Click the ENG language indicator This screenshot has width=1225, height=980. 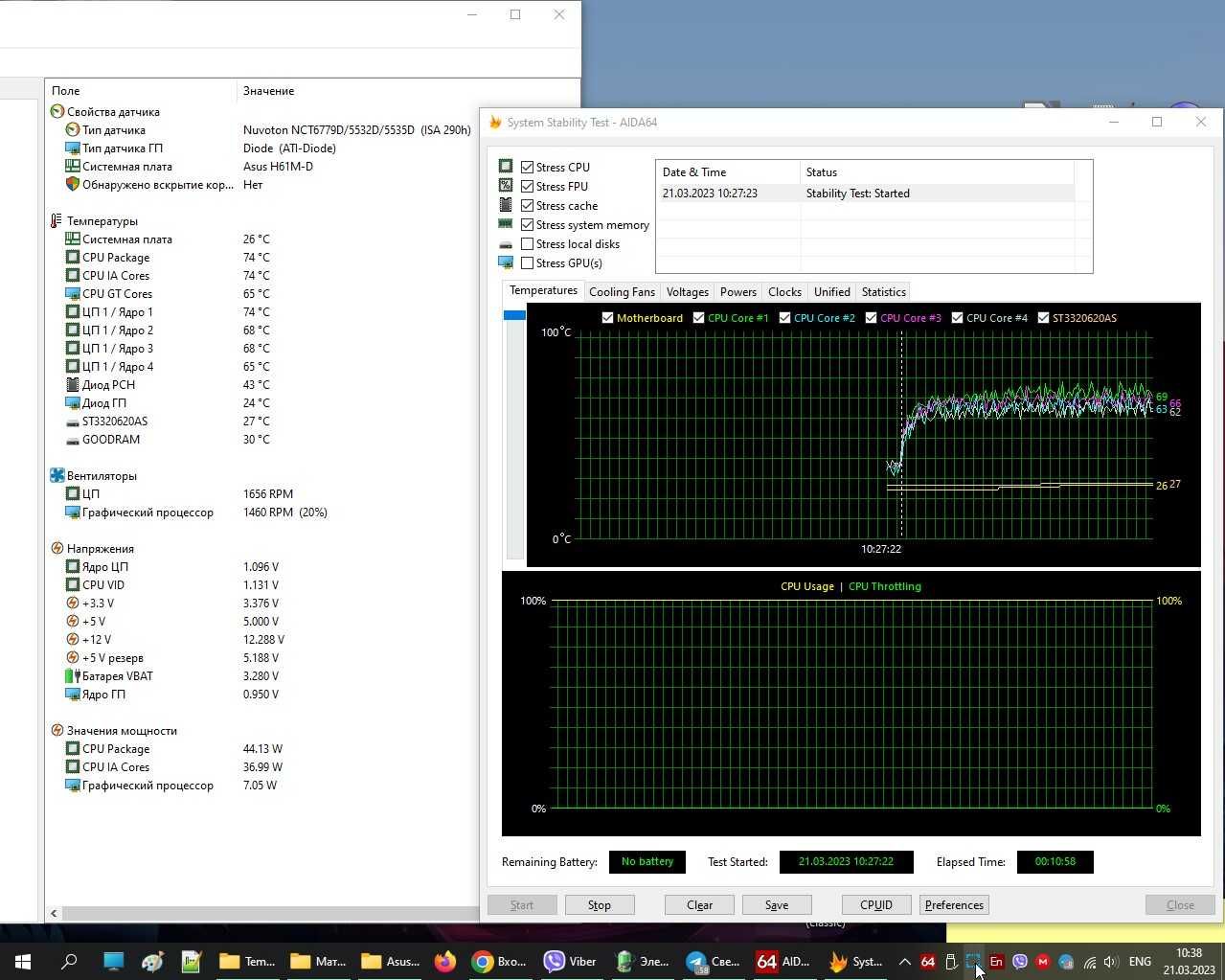click(1140, 961)
